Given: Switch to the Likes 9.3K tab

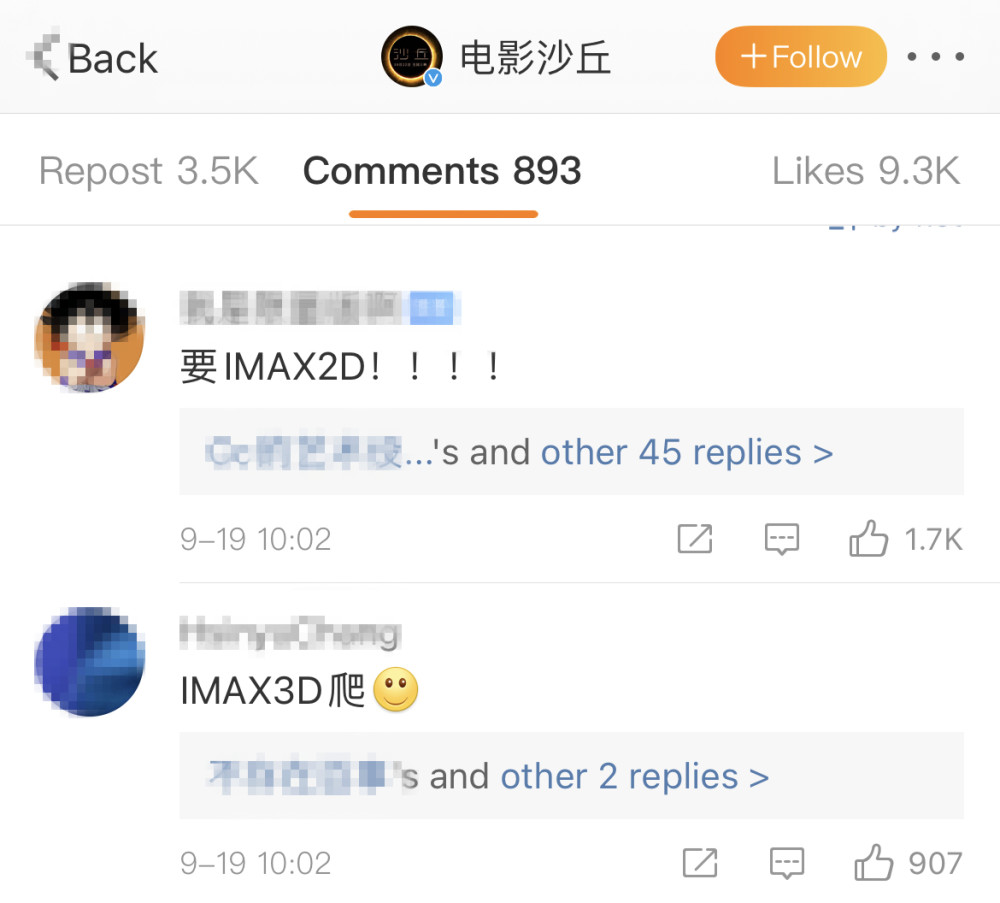Looking at the screenshot, I should click(865, 171).
